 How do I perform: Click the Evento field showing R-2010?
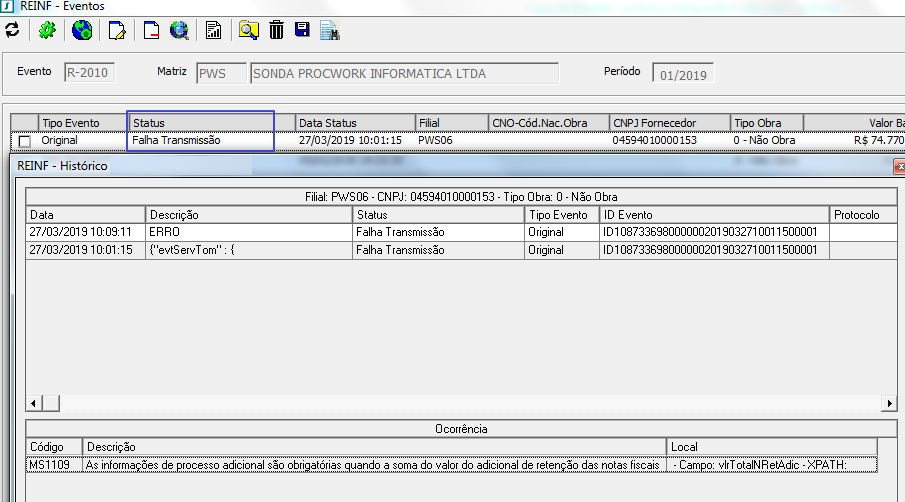tap(89, 73)
